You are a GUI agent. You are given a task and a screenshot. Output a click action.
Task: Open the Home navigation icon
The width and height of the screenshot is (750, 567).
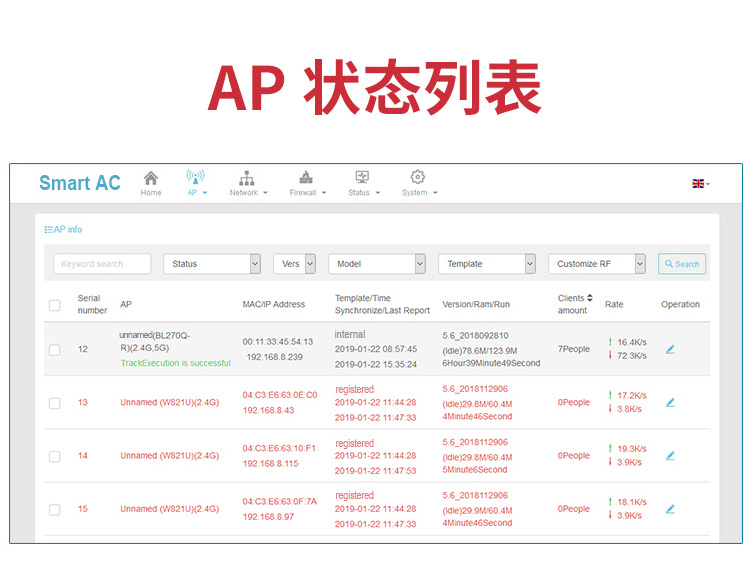(151, 178)
